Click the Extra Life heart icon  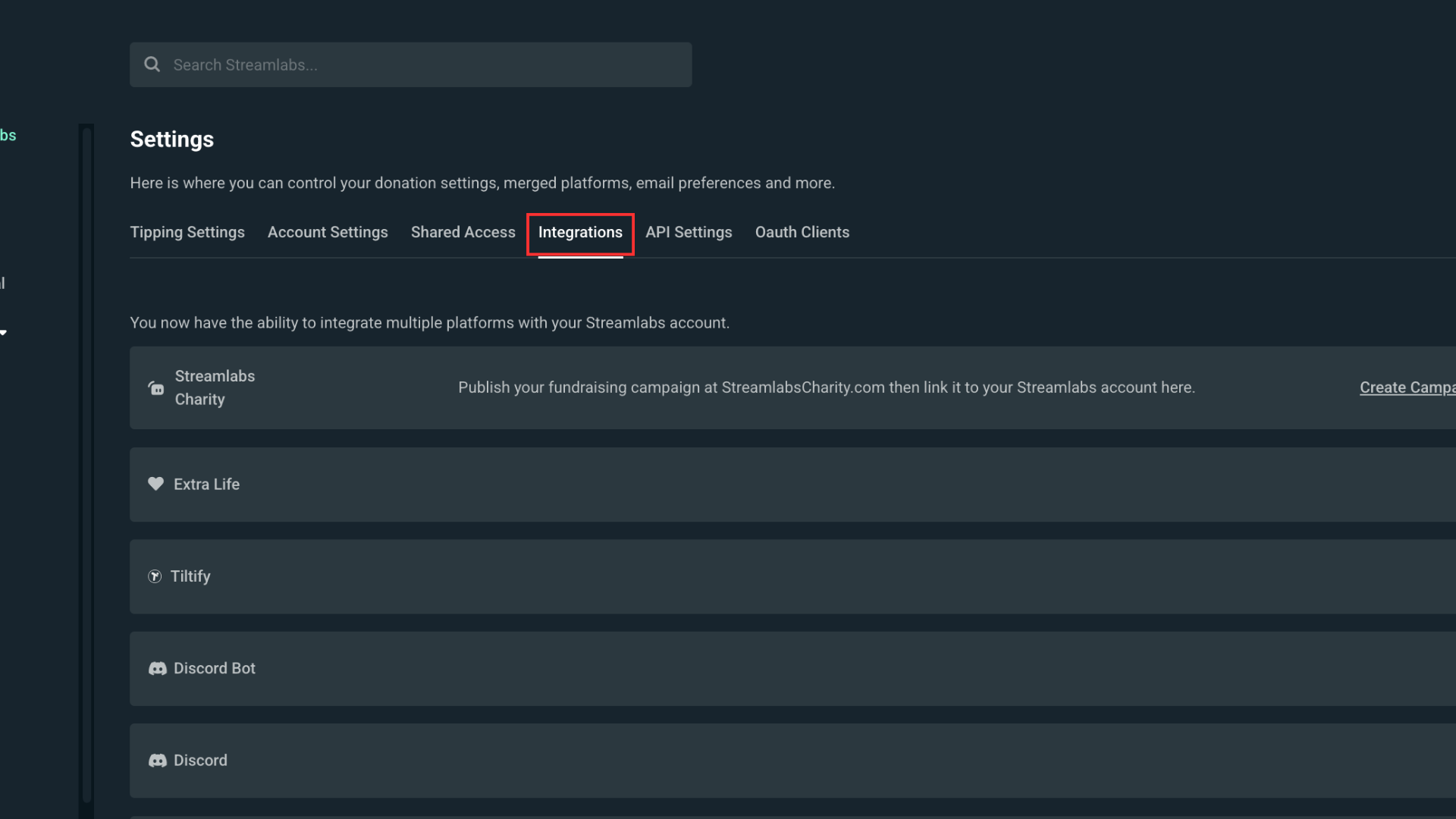tap(155, 484)
